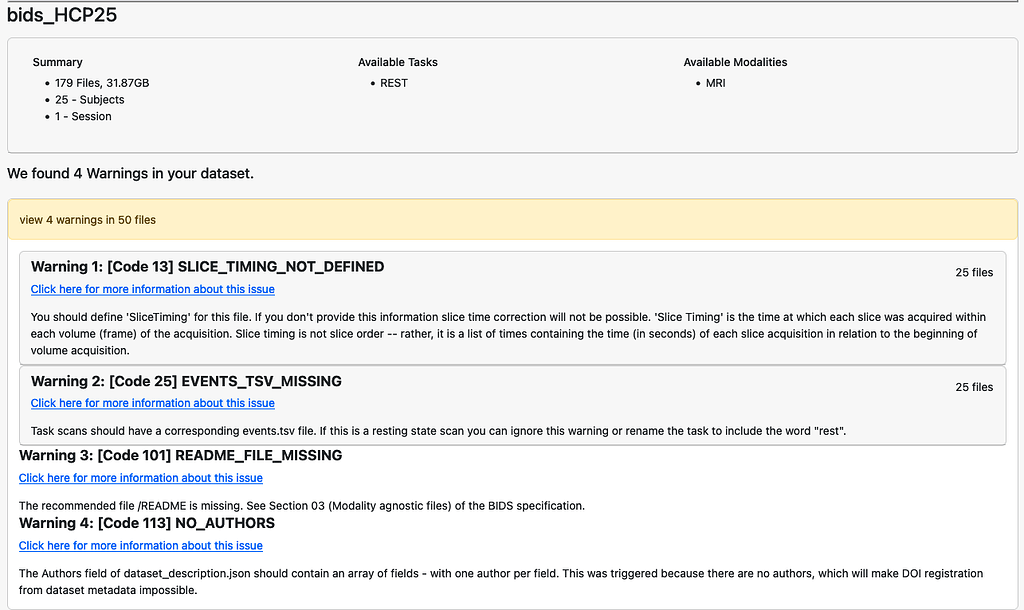Click the 25 files count for Warning 2
Image resolution: width=1024 pixels, height=610 pixels.
coord(974,387)
